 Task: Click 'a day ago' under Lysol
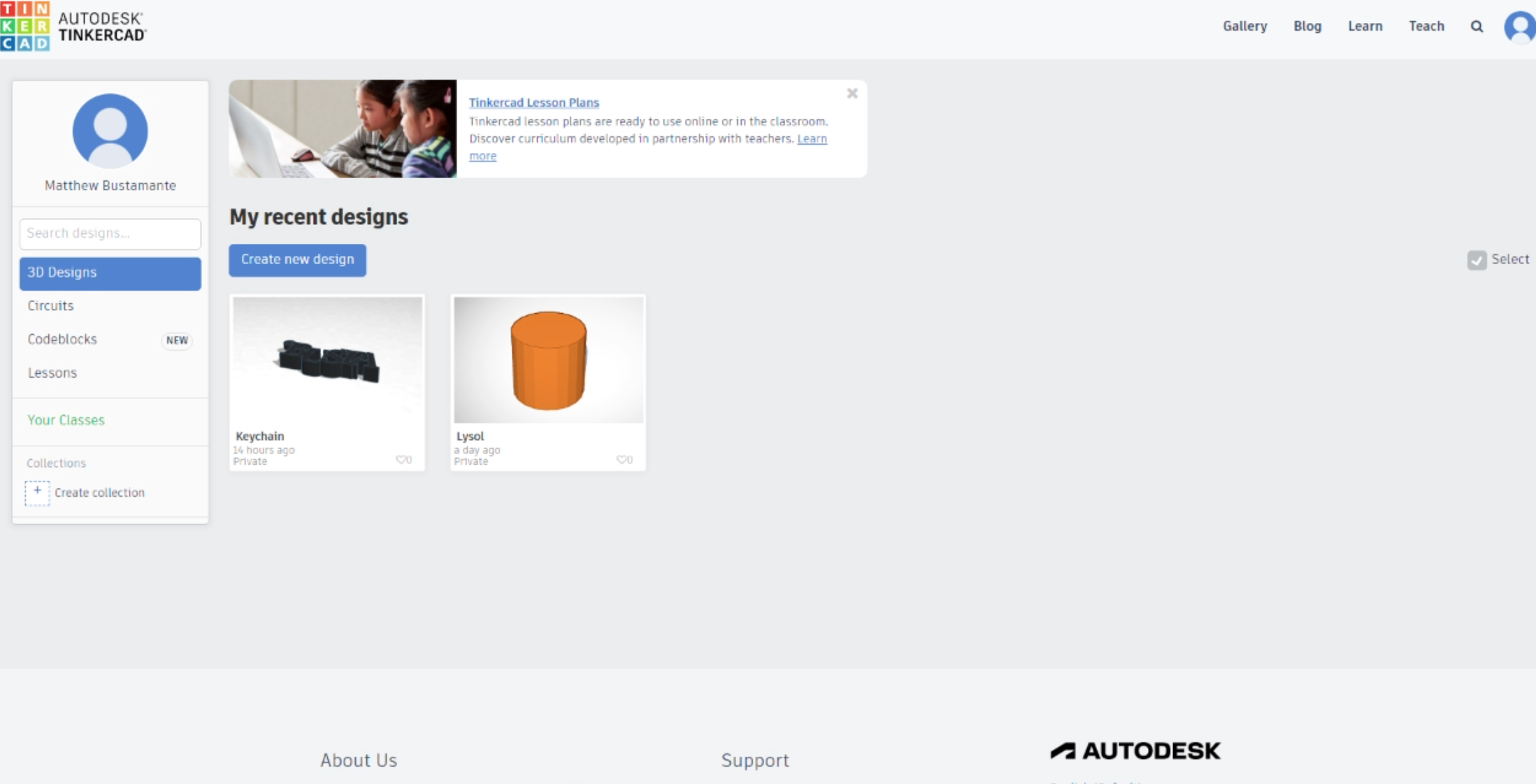pos(477,450)
